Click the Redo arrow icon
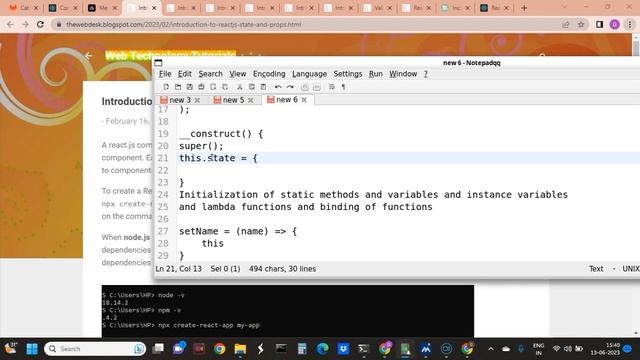 (290, 87)
